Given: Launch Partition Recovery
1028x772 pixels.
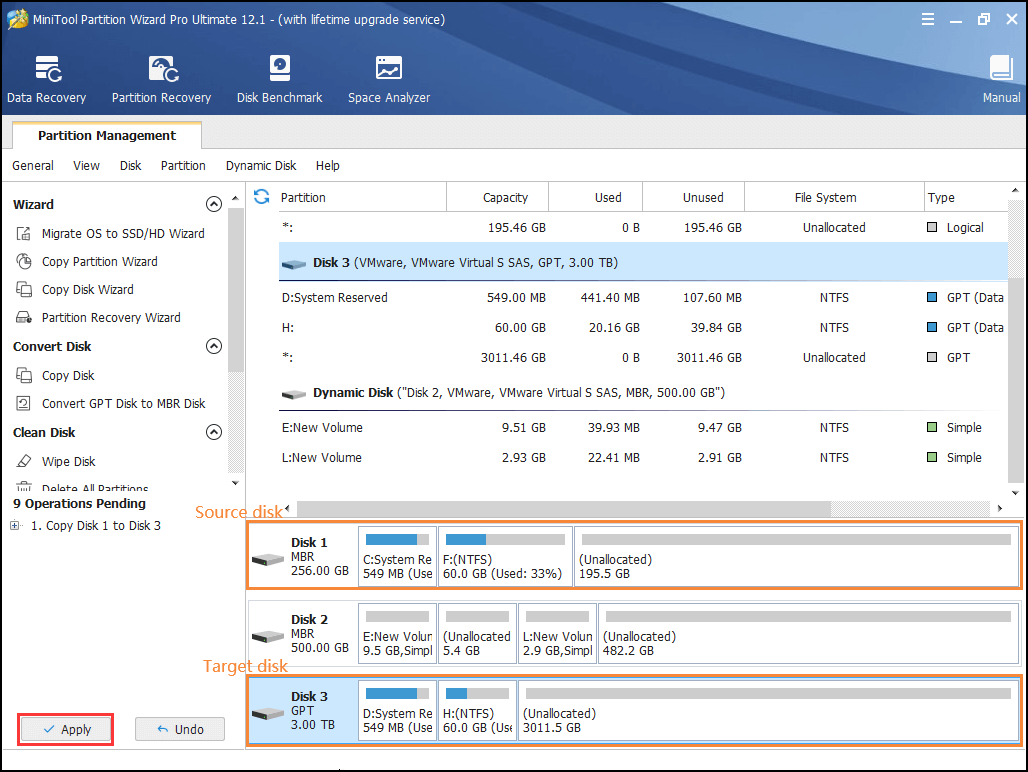Looking at the screenshot, I should point(161,79).
